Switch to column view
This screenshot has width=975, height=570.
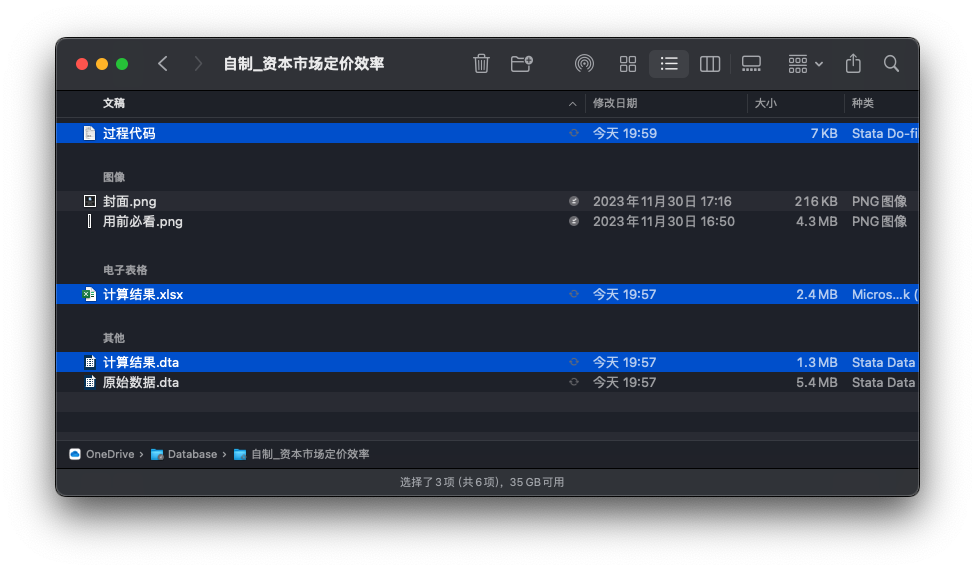click(710, 64)
